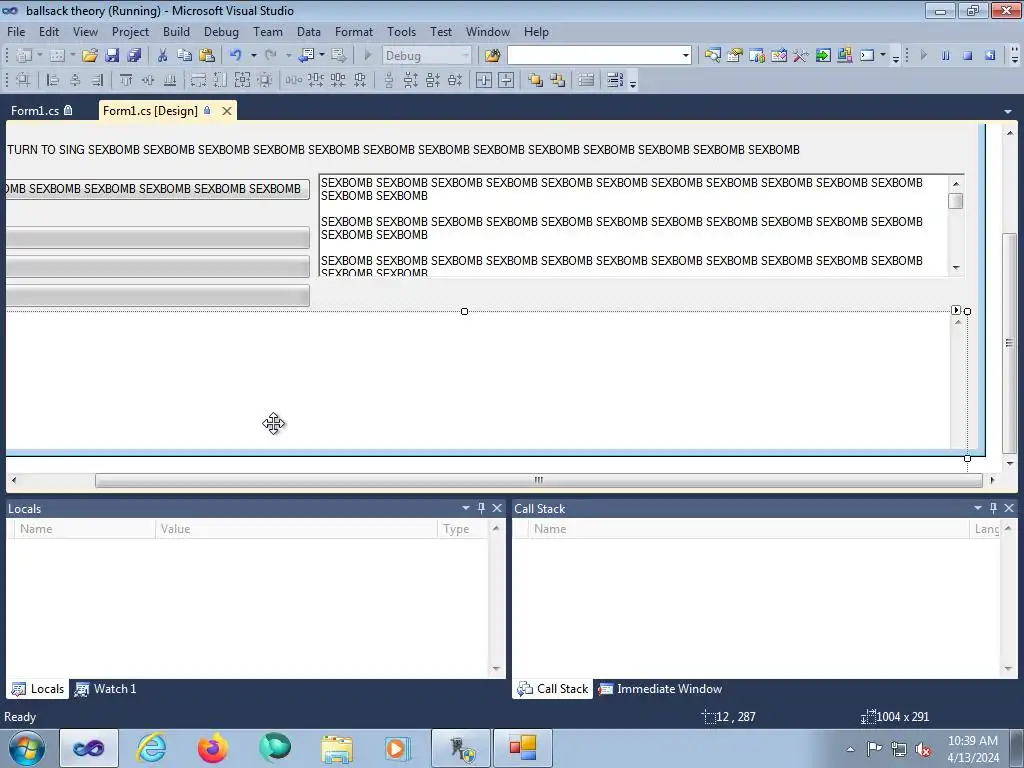
Task: Expand the New Project dropdown arrow
Action: [39, 56]
